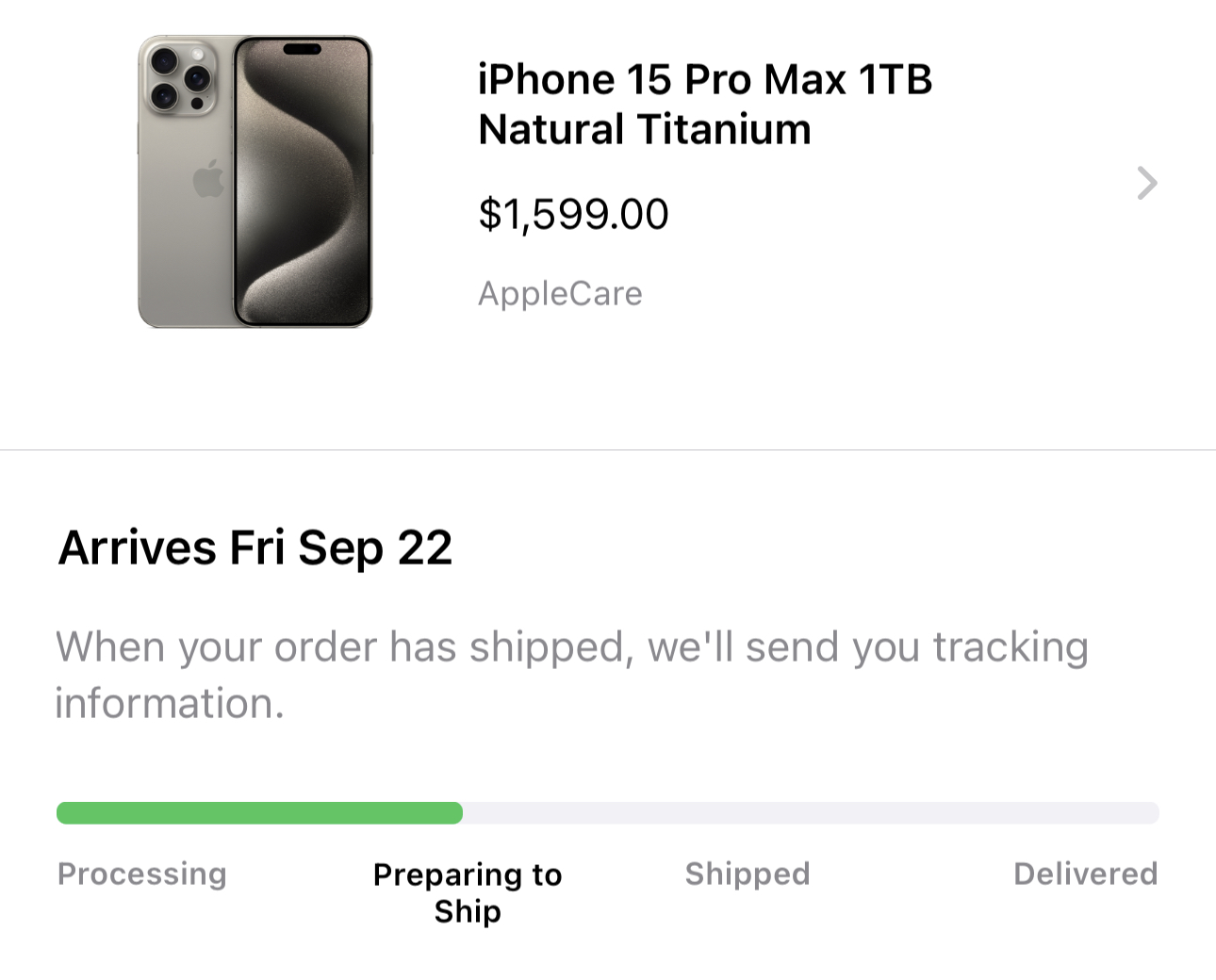Click the Arrives Fri Sep 22 heading
This screenshot has height=980, width=1216.
click(255, 547)
